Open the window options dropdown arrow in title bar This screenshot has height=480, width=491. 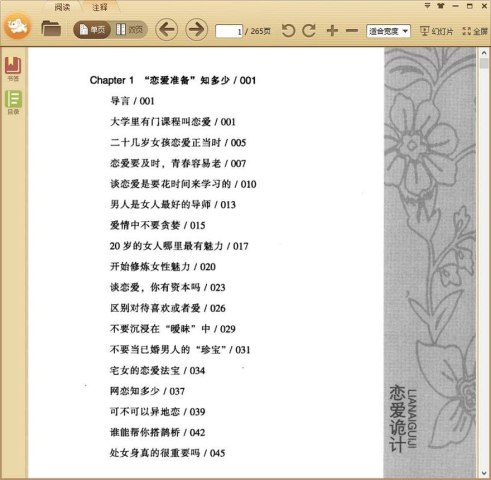(x=427, y=6)
